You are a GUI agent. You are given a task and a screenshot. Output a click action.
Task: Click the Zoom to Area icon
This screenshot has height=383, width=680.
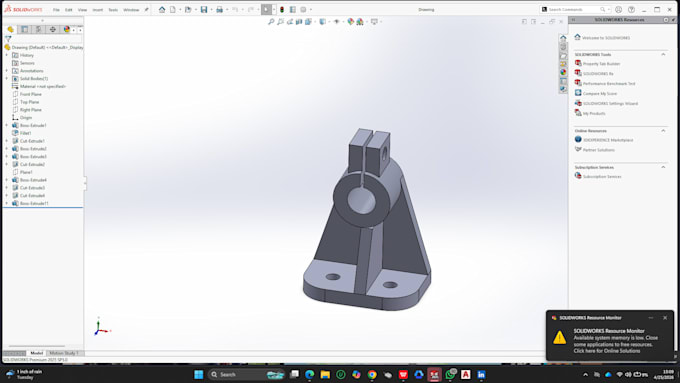[x=280, y=22]
